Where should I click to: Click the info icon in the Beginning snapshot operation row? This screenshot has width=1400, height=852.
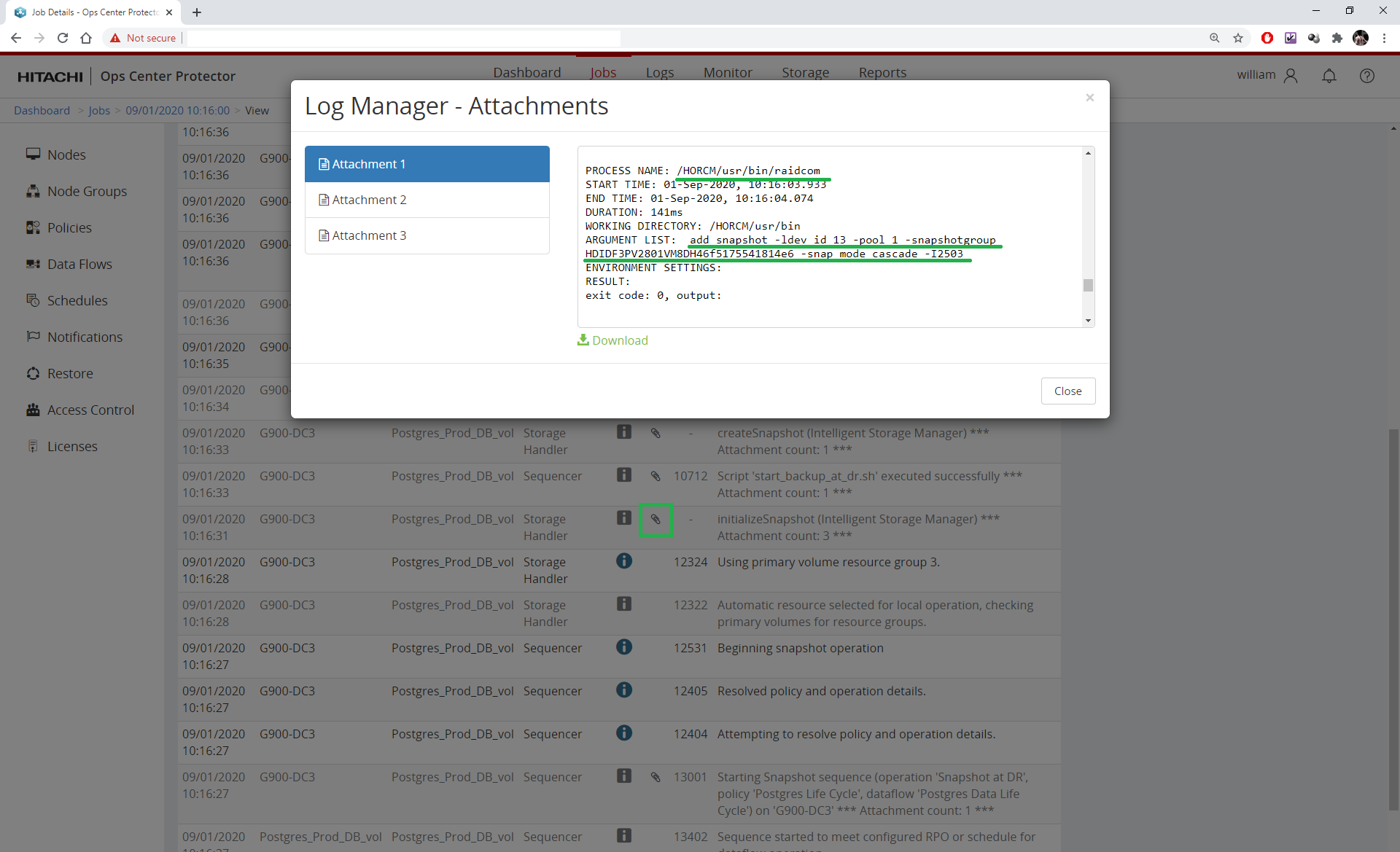pos(624,647)
